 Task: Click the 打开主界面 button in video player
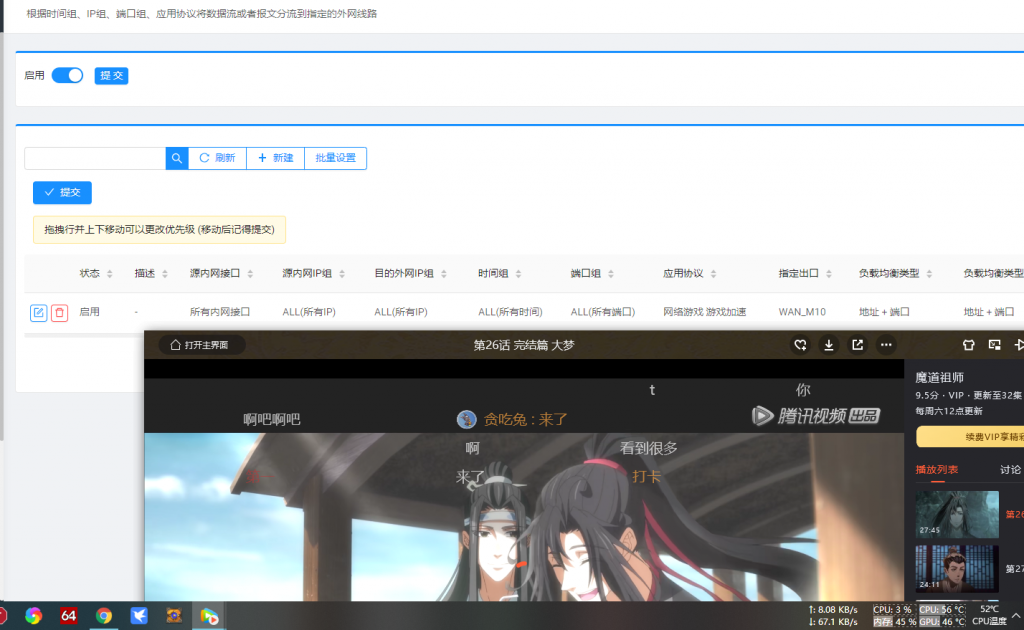201,345
